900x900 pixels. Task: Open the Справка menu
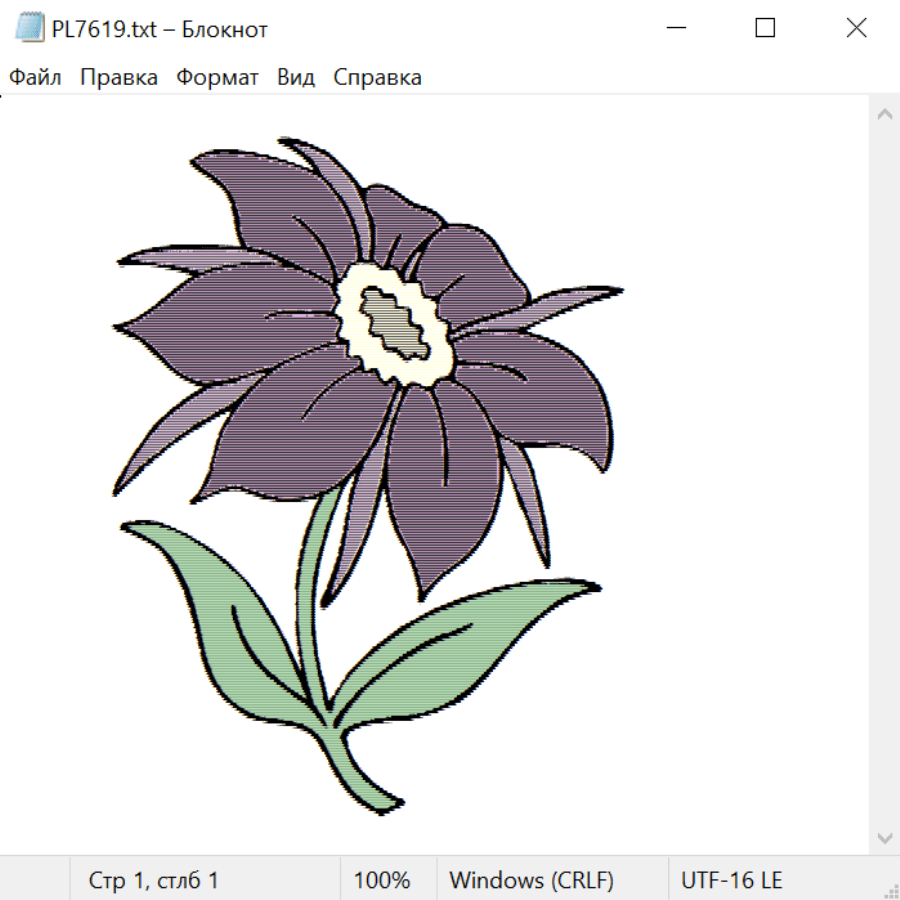tap(377, 78)
